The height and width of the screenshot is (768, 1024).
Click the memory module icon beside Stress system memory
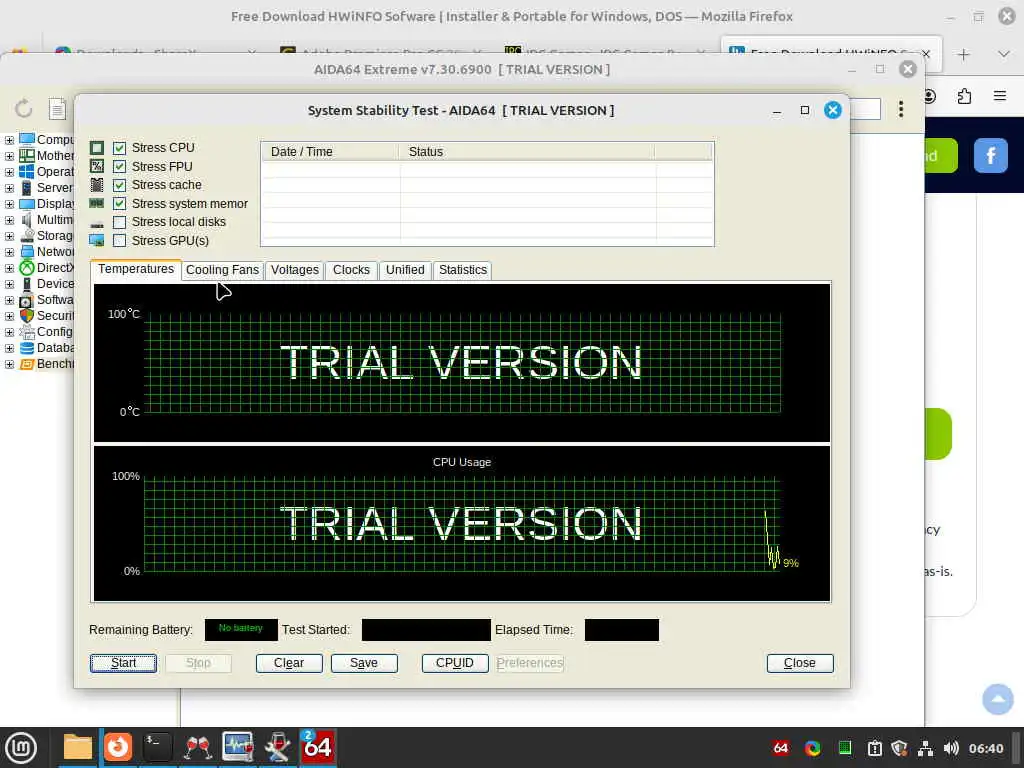click(97, 204)
